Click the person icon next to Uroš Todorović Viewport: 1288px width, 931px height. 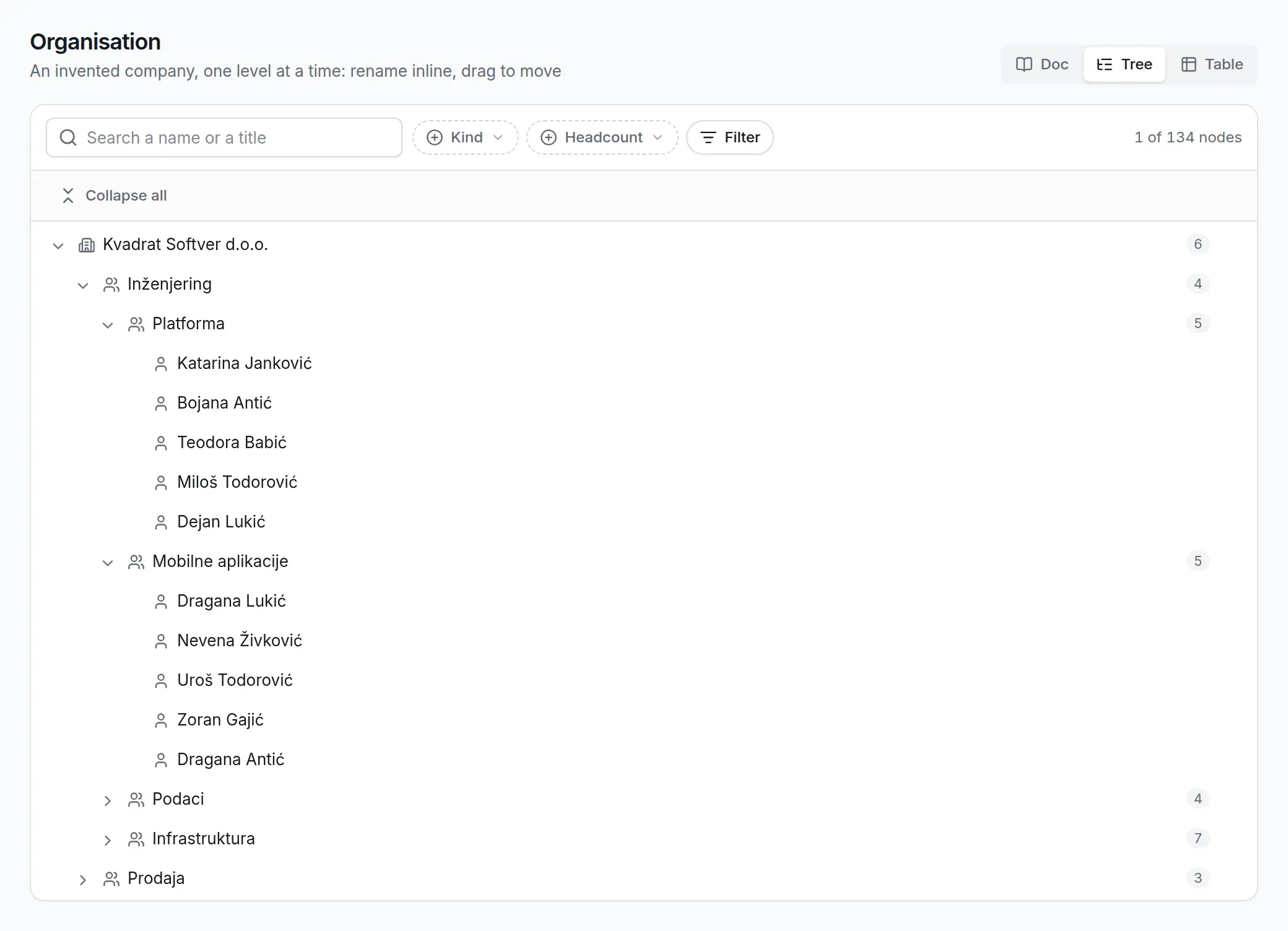(x=161, y=681)
